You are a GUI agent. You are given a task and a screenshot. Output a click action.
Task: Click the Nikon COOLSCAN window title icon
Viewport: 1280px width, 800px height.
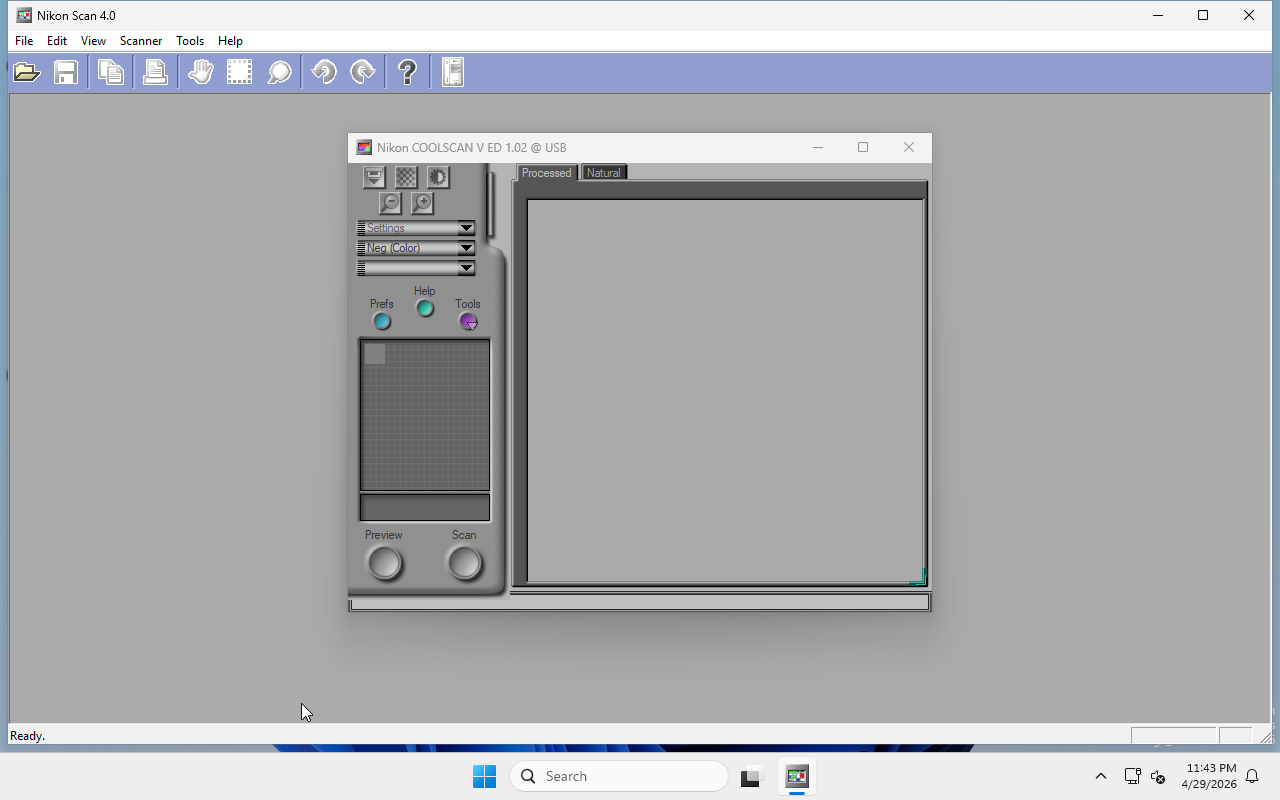click(x=364, y=148)
